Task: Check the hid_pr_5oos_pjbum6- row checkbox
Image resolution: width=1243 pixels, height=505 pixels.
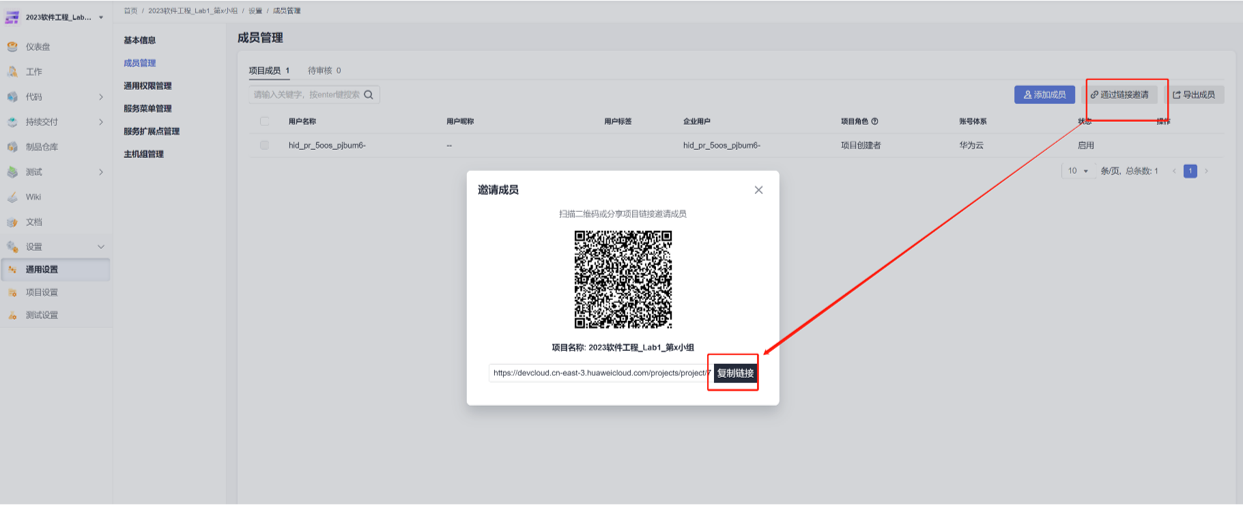Action: click(x=264, y=145)
